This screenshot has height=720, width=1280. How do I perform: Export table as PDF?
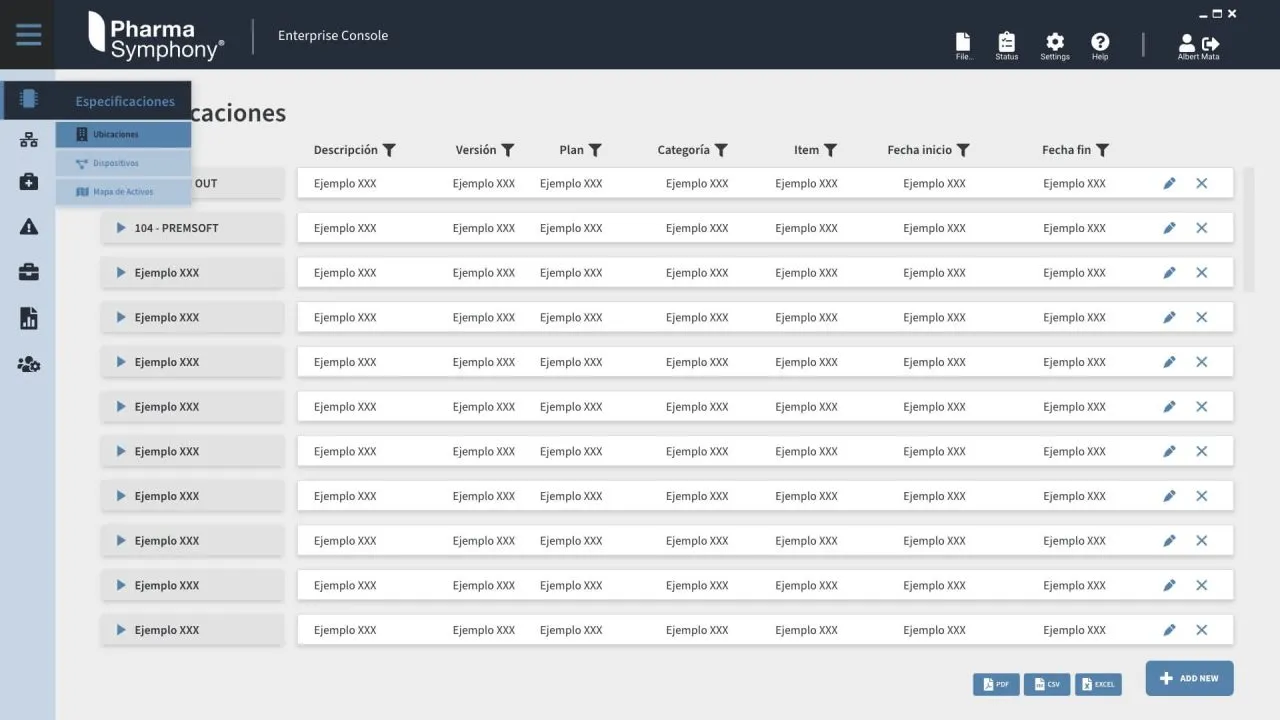pyautogui.click(x=996, y=684)
